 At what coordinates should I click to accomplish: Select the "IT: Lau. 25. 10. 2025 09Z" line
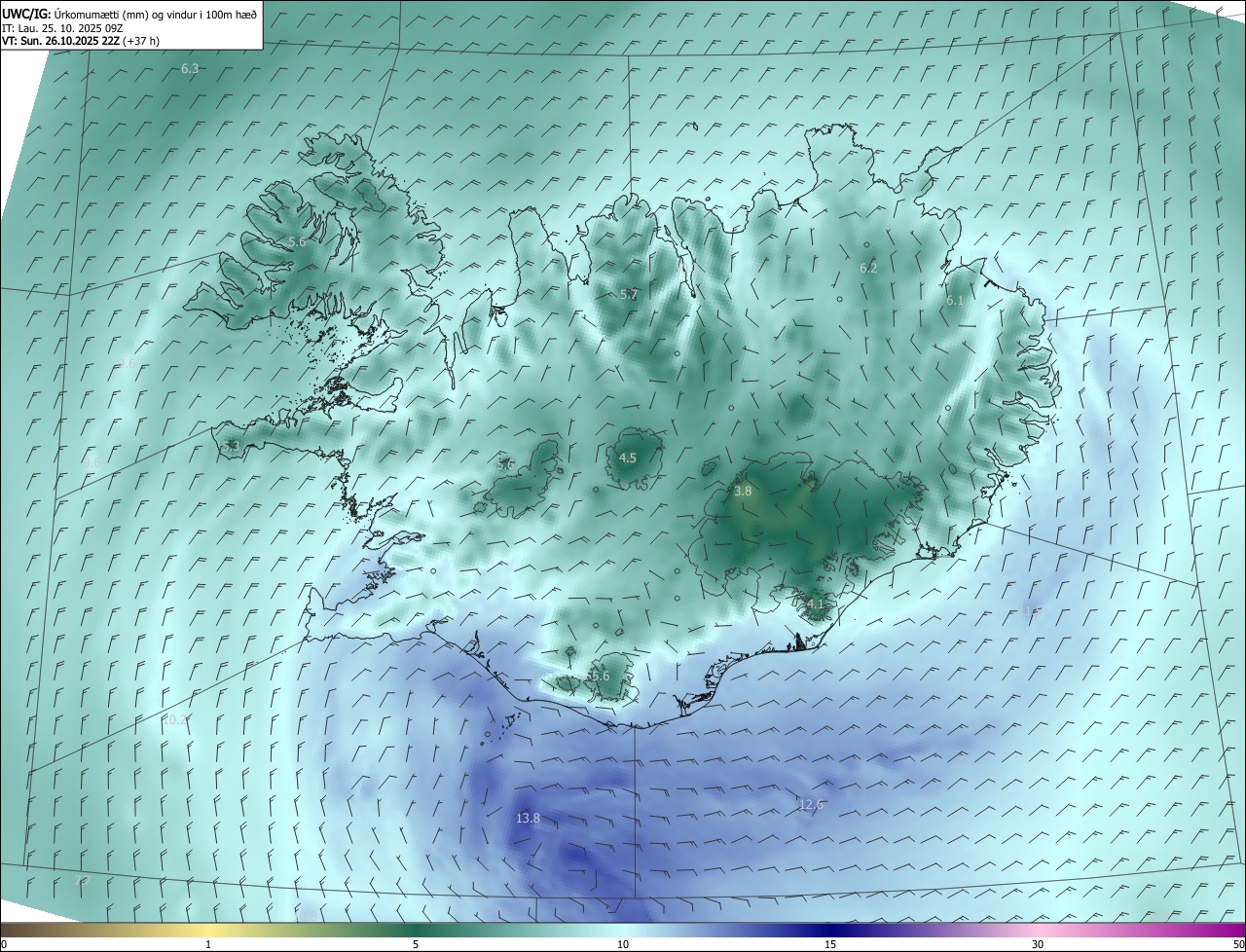click(64, 28)
